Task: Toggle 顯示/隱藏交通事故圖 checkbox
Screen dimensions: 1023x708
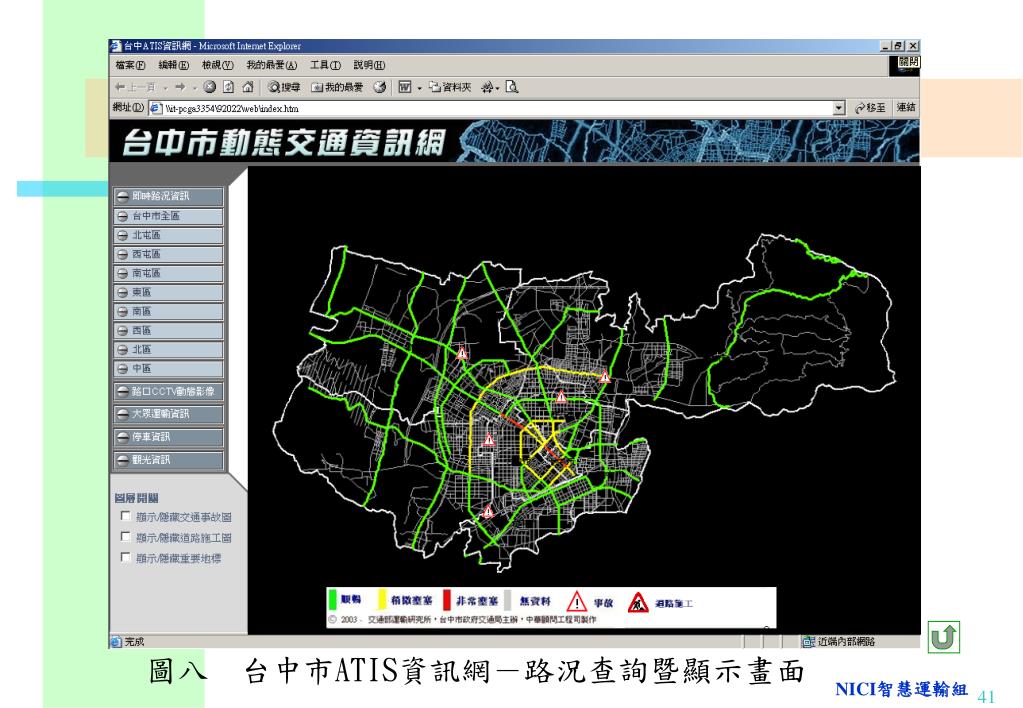Action: [126, 516]
